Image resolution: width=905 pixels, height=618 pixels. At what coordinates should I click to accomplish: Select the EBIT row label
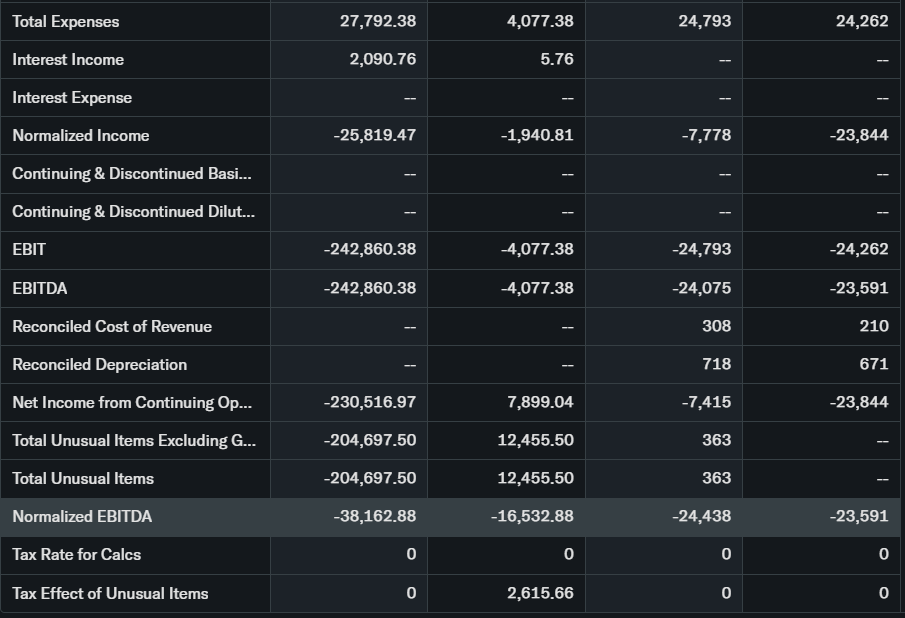[29, 249]
